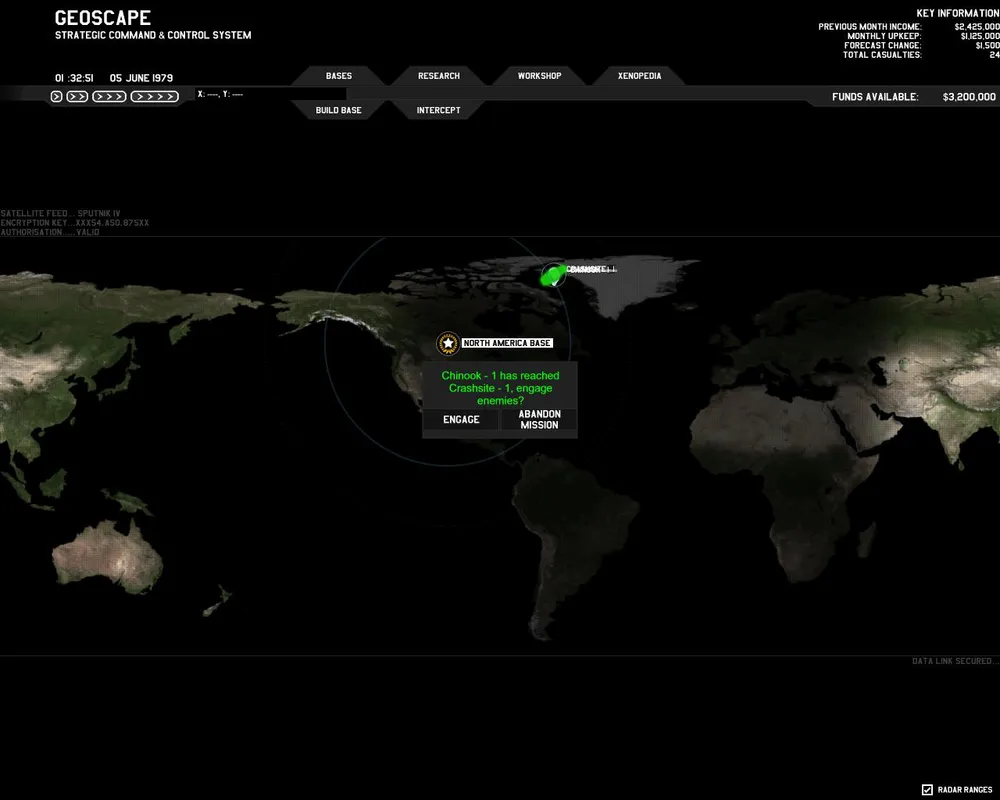This screenshot has height=800, width=1000.
Task: Set time to triple-arrow speed
Action: (109, 96)
